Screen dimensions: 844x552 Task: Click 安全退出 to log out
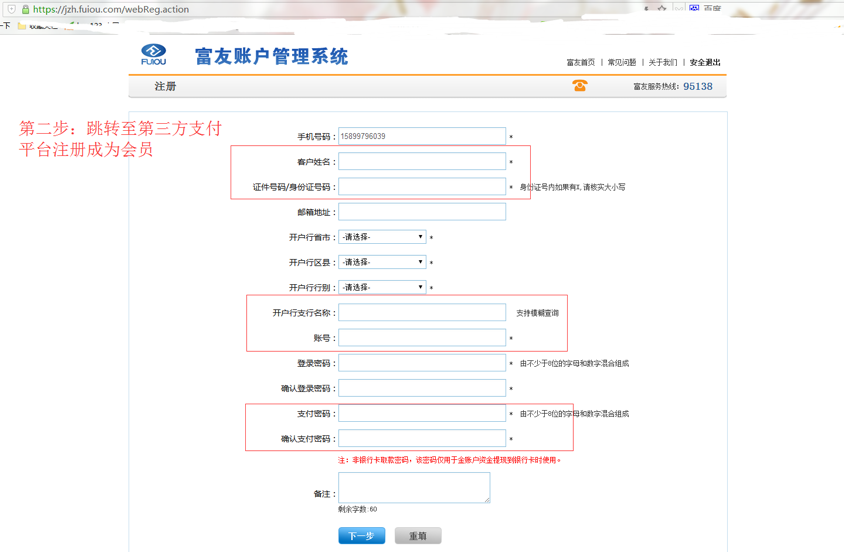(x=705, y=62)
